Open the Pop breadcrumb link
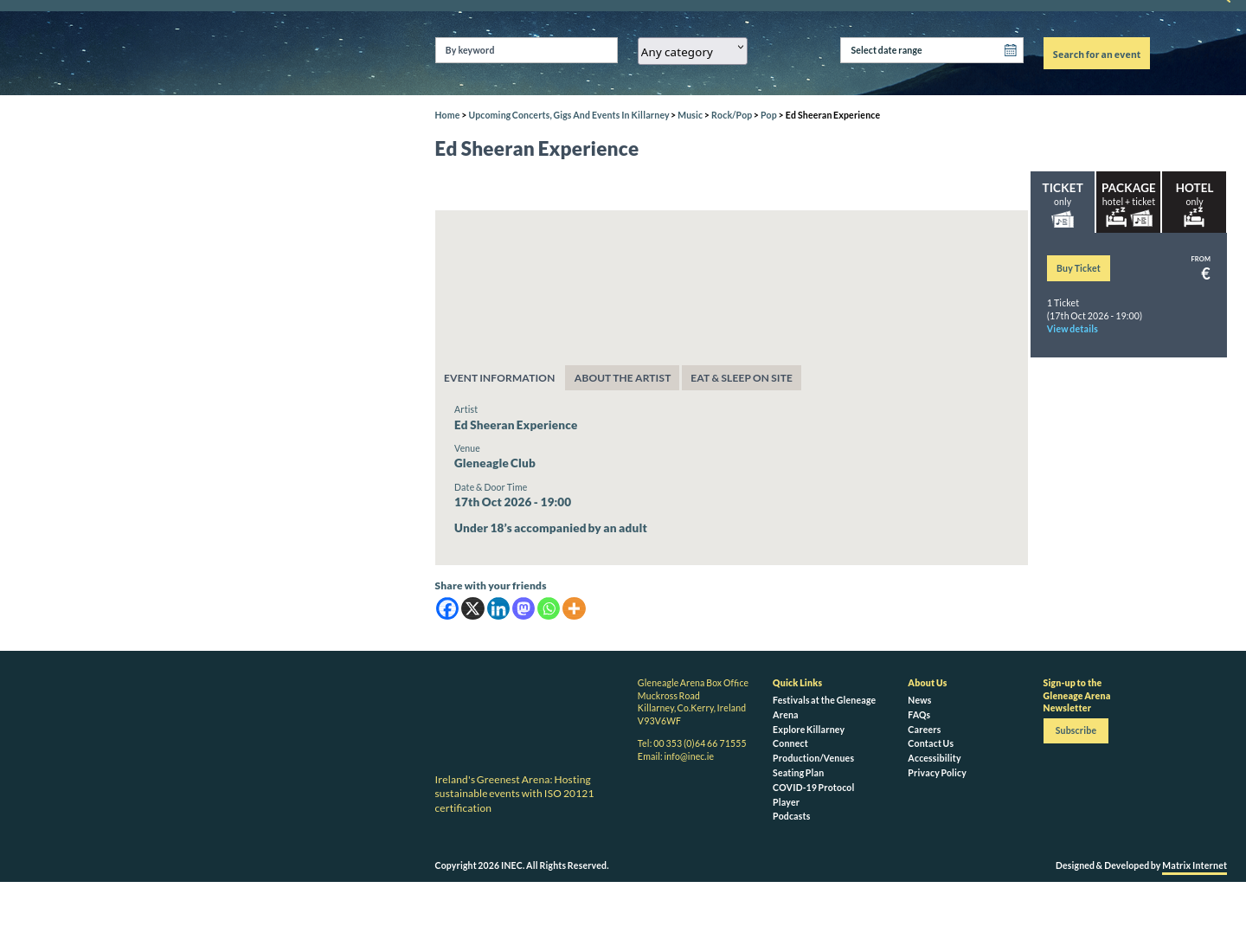This screenshot has height=952, width=1246. 768,115
